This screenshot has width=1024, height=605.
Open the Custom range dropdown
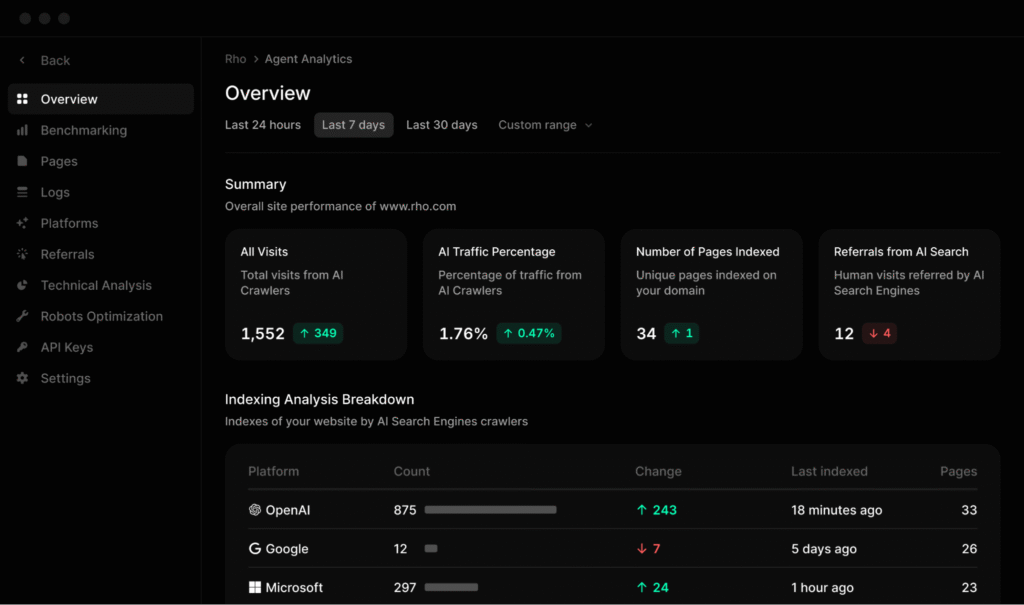545,125
